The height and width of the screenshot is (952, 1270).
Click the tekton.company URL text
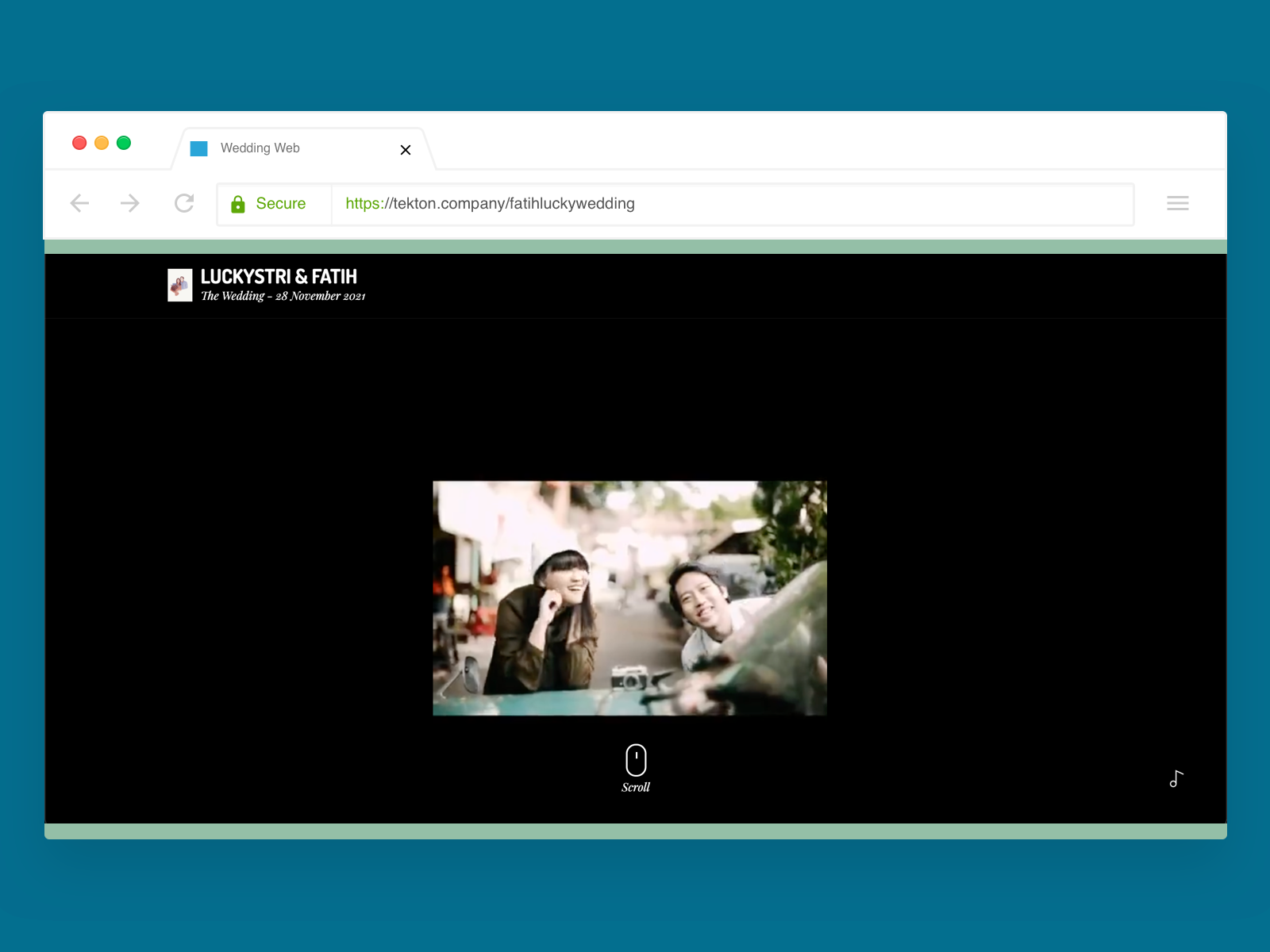490,204
